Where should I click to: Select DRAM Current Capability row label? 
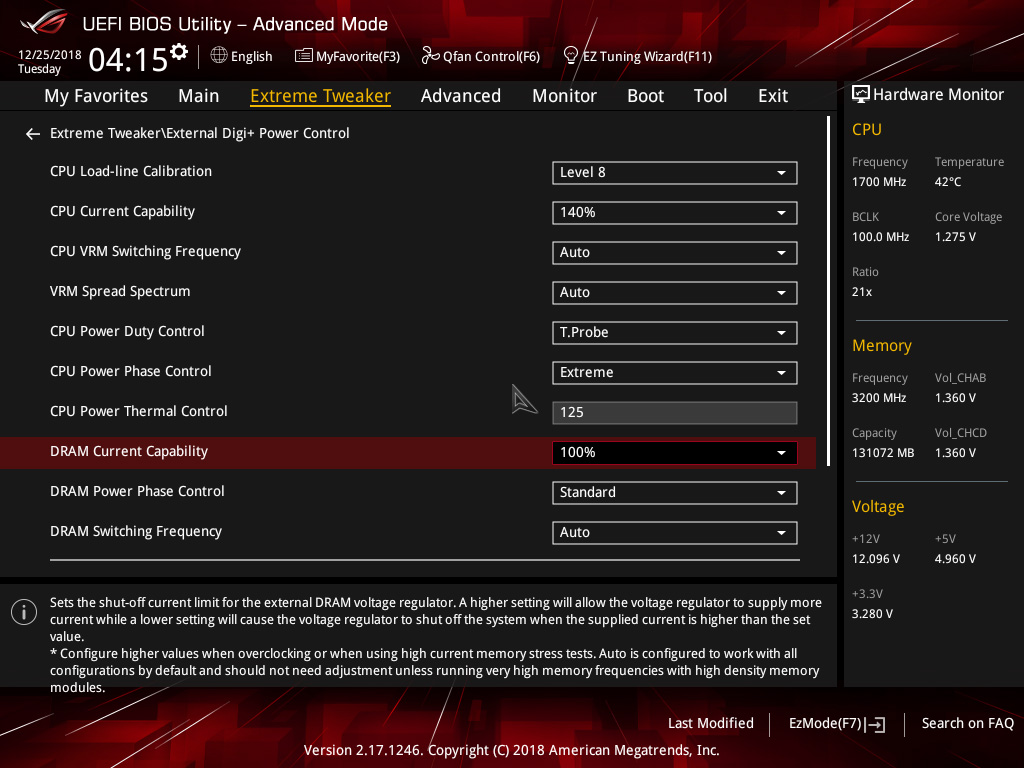129,451
